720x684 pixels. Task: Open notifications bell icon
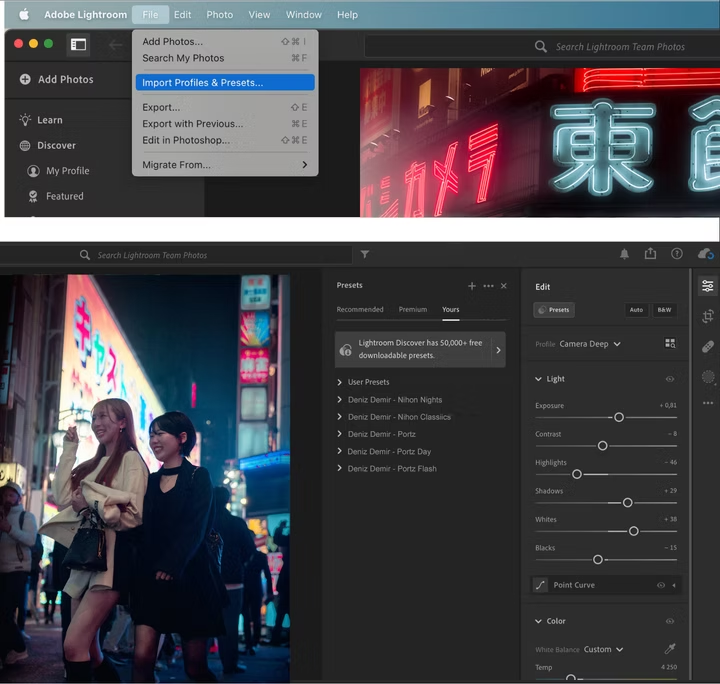pyautogui.click(x=624, y=254)
